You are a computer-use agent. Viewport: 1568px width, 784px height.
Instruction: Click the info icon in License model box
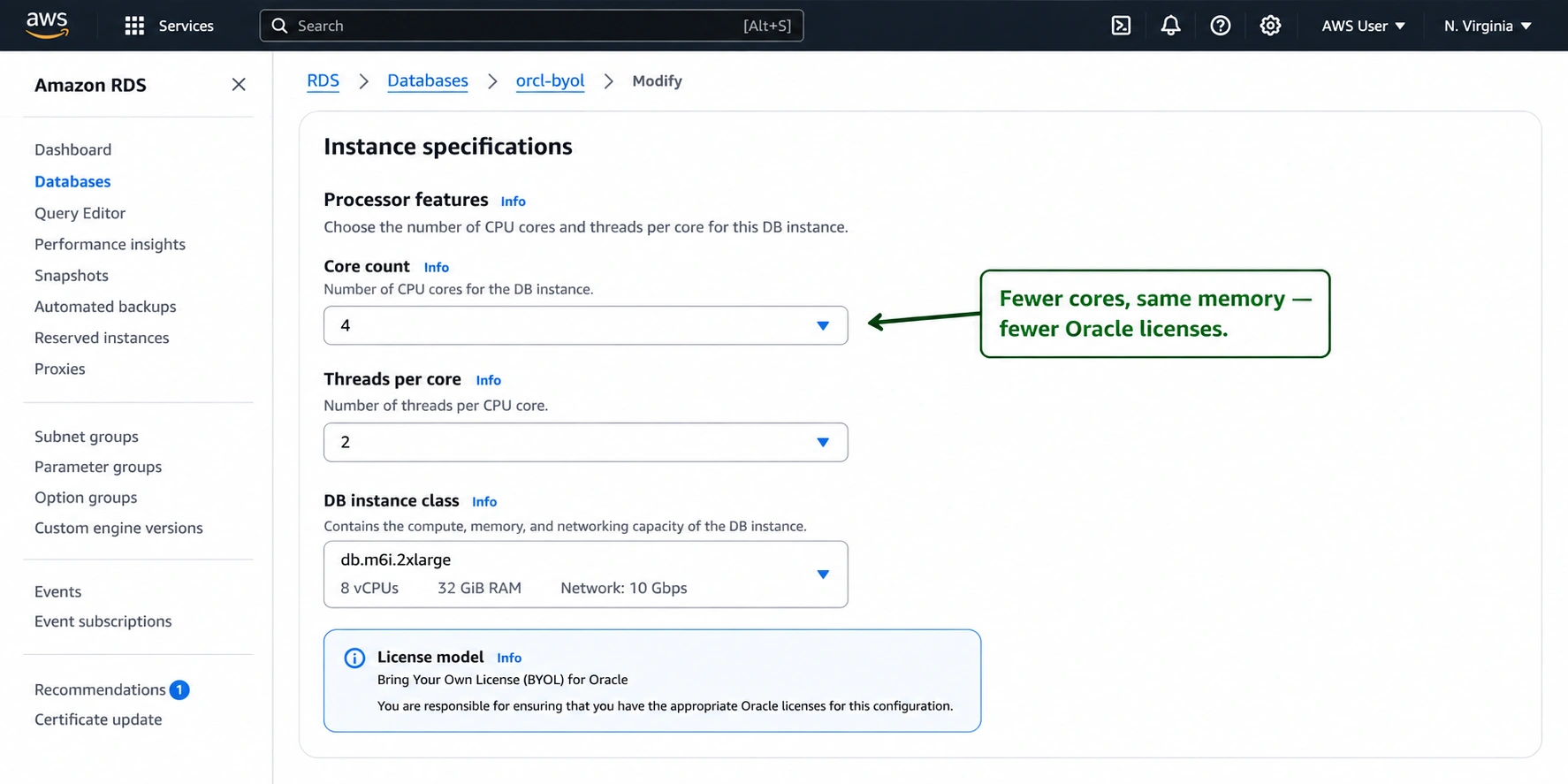[x=354, y=658]
